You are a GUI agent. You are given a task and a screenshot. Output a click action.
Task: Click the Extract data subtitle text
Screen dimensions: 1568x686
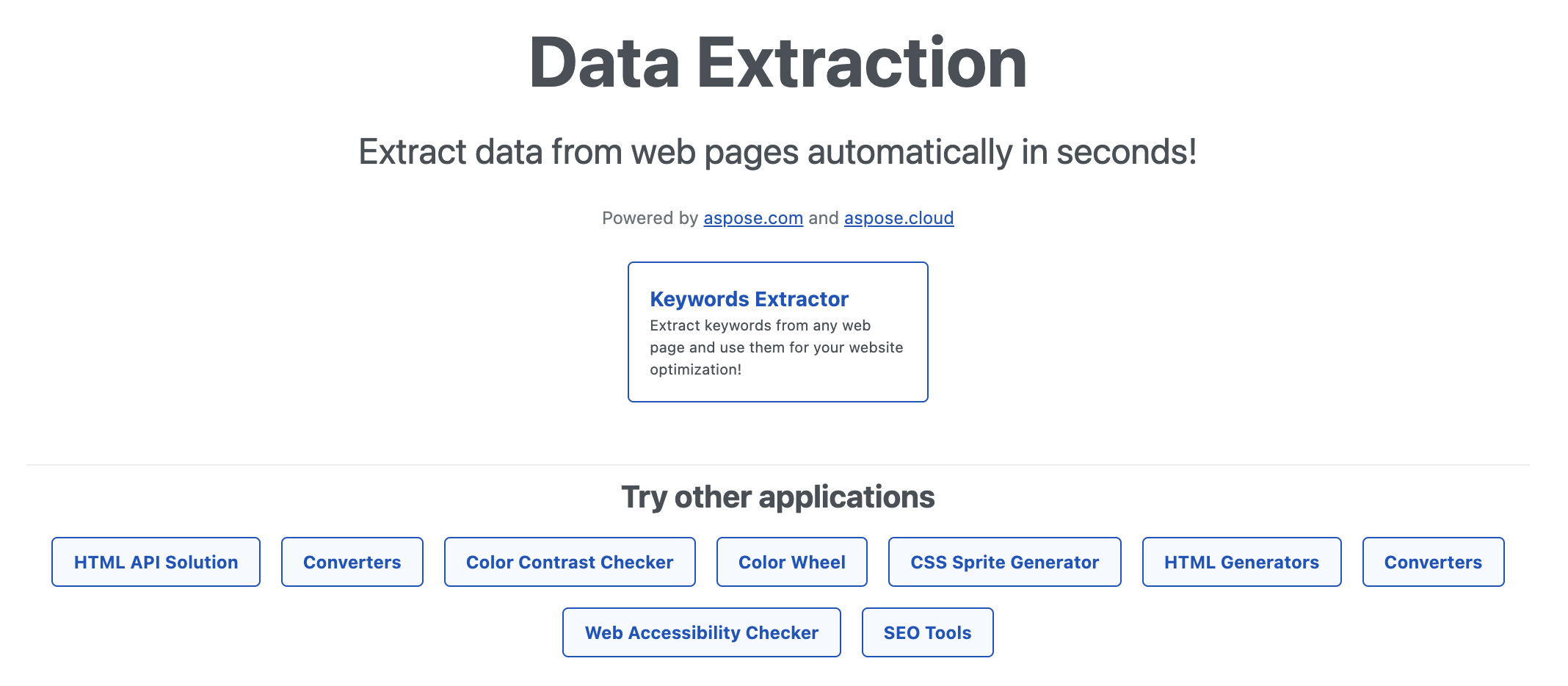tap(778, 151)
